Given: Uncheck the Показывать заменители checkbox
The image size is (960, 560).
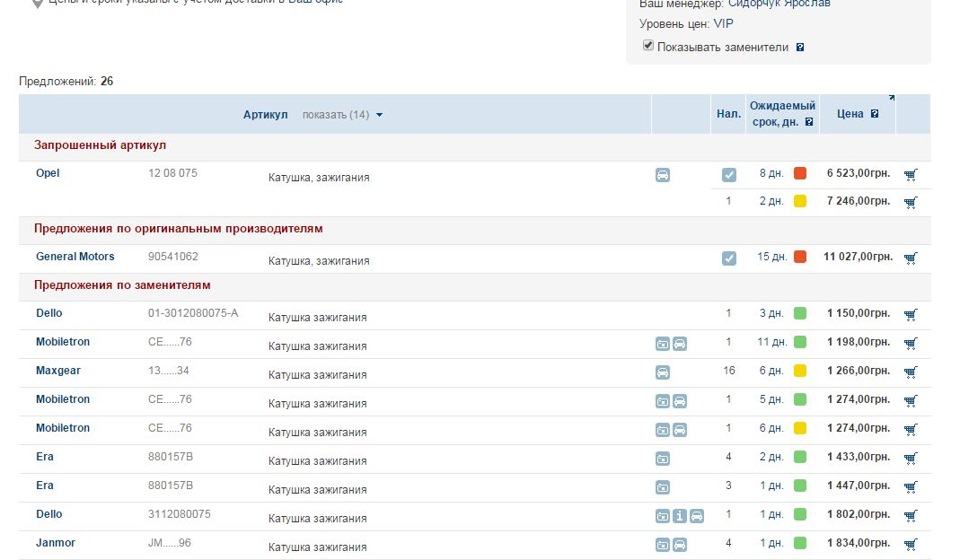Looking at the screenshot, I should [648, 45].
